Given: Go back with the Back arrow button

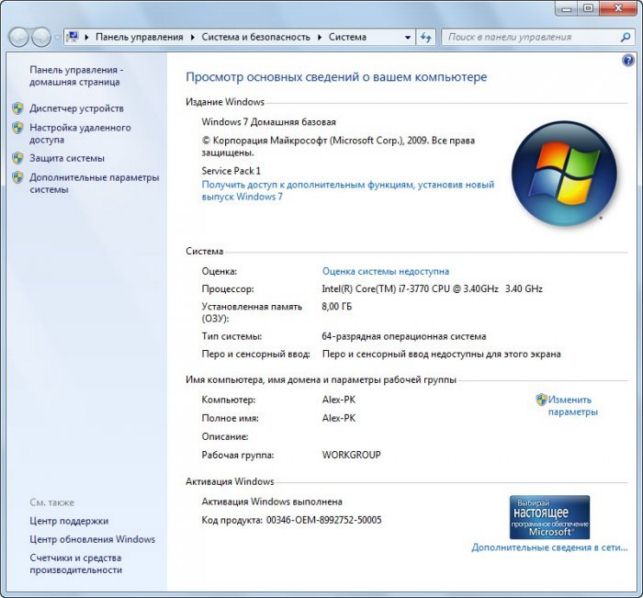Looking at the screenshot, I should 18,37.
